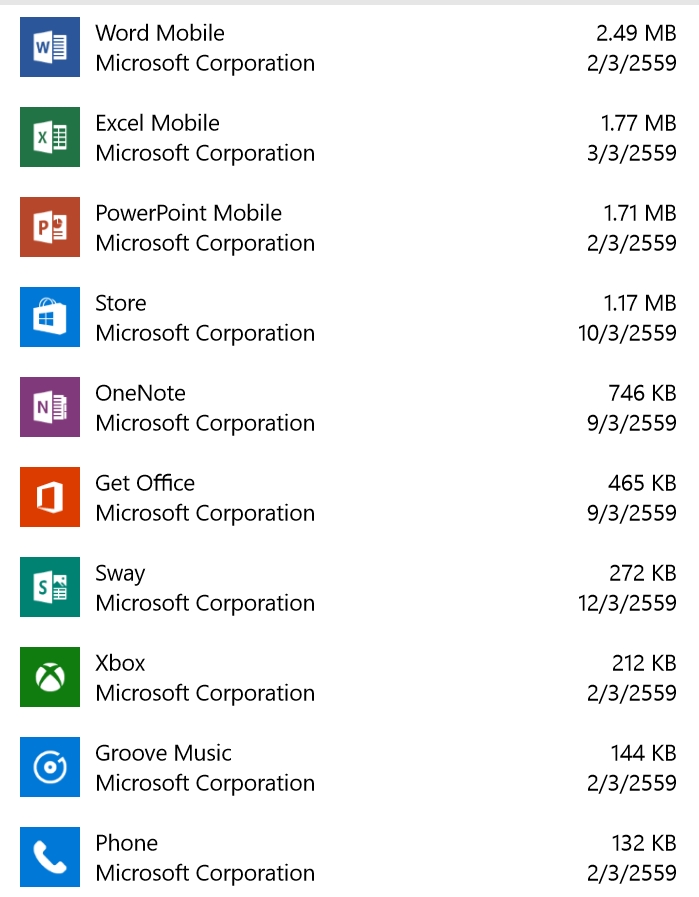The image size is (699, 897).
Task: Select the Excel Mobile list entry name
Action: coord(157,123)
